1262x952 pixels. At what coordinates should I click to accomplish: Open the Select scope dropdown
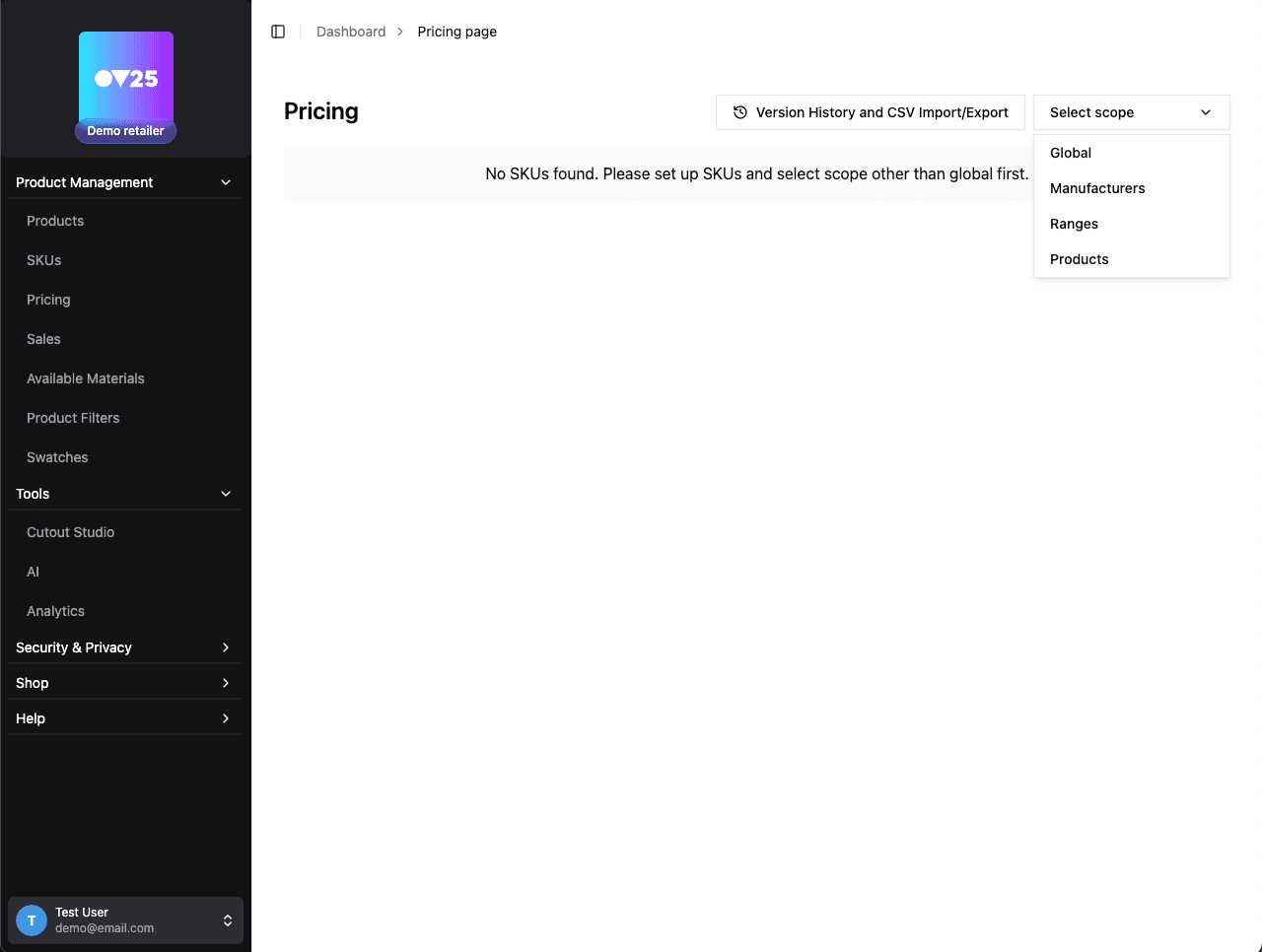pyautogui.click(x=1131, y=112)
